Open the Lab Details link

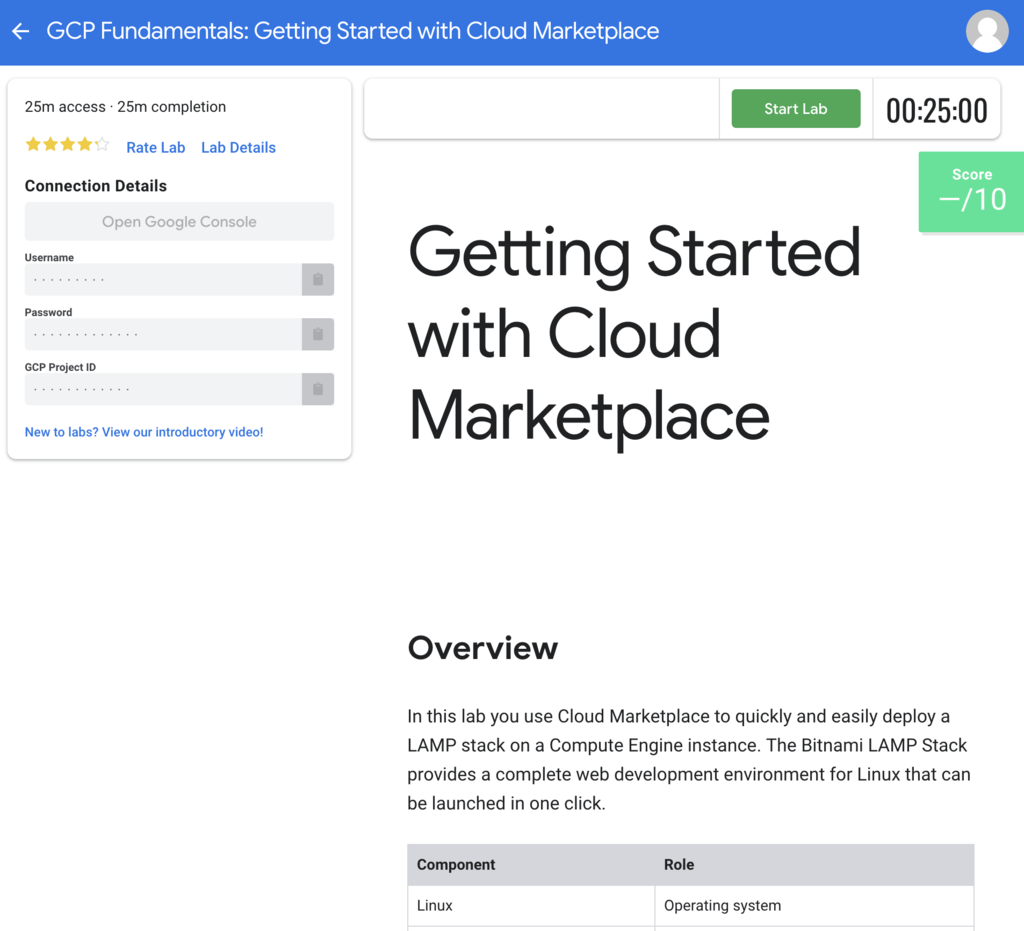click(238, 148)
